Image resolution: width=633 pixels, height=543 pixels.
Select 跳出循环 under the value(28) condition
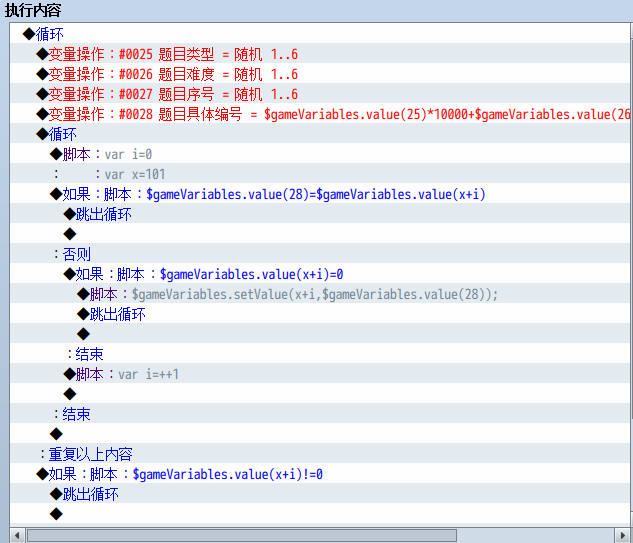319,214
